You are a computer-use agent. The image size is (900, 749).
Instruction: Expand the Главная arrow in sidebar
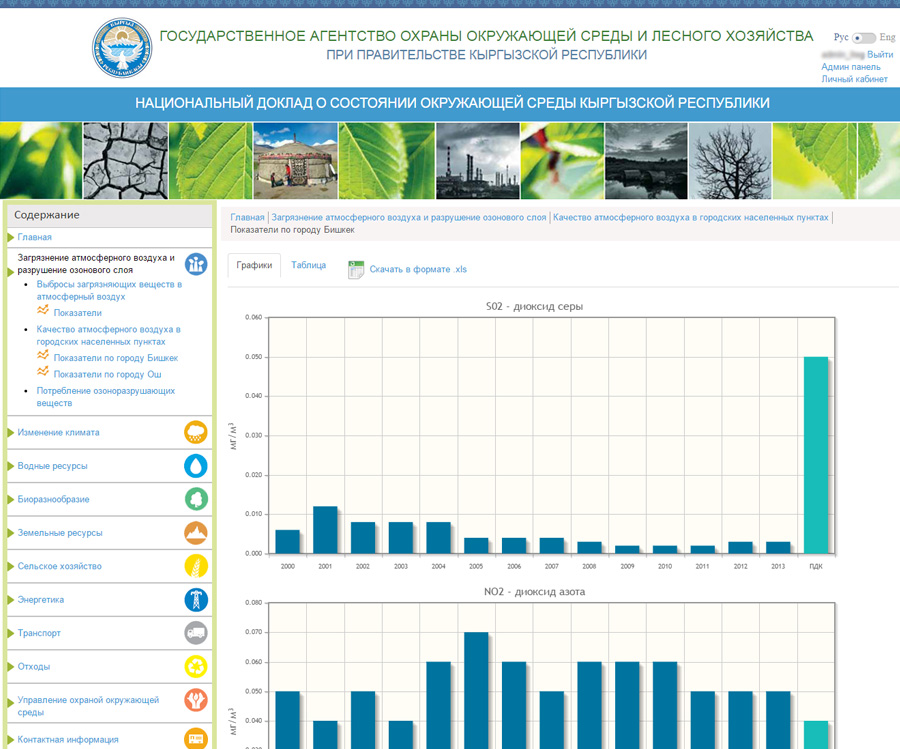click(10, 237)
